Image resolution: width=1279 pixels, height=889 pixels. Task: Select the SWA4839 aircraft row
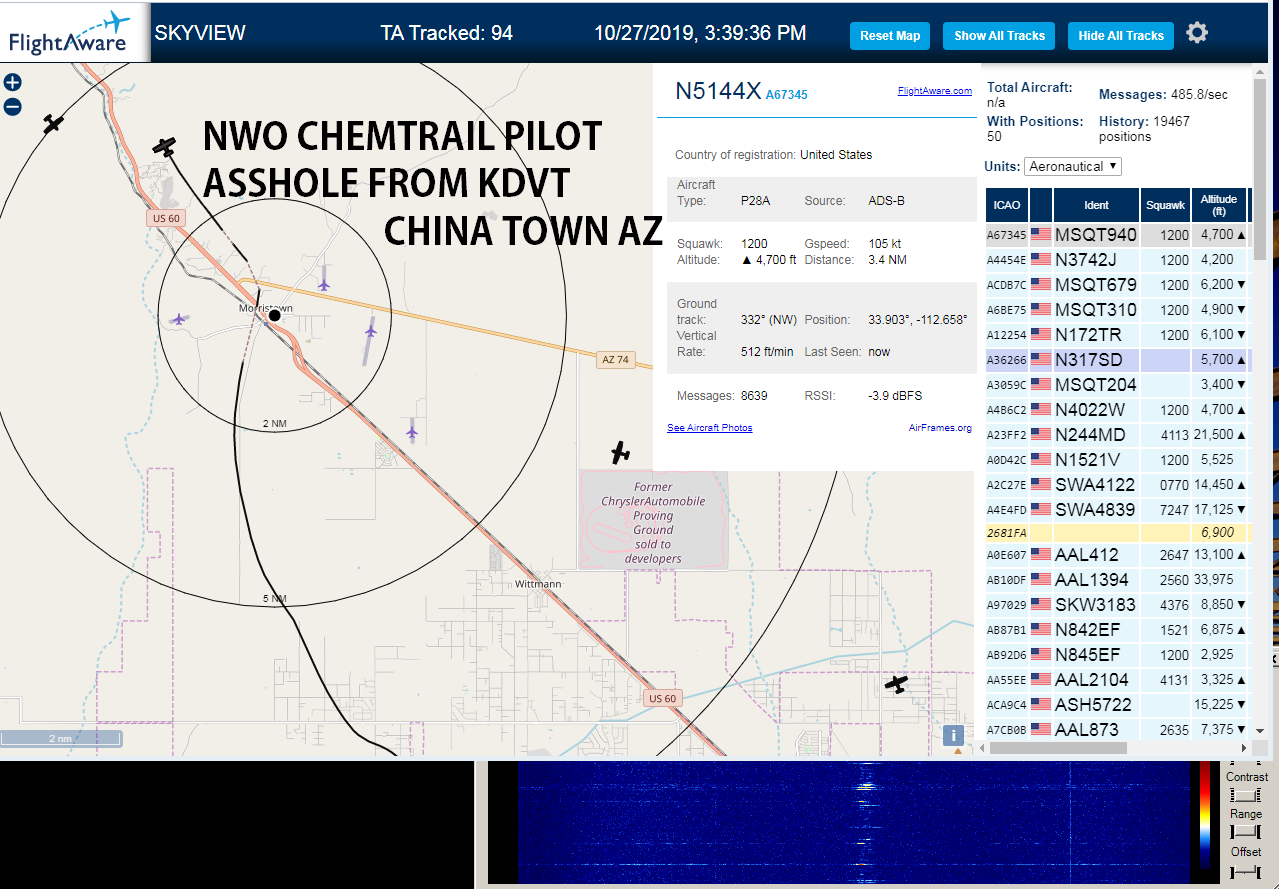point(1117,509)
